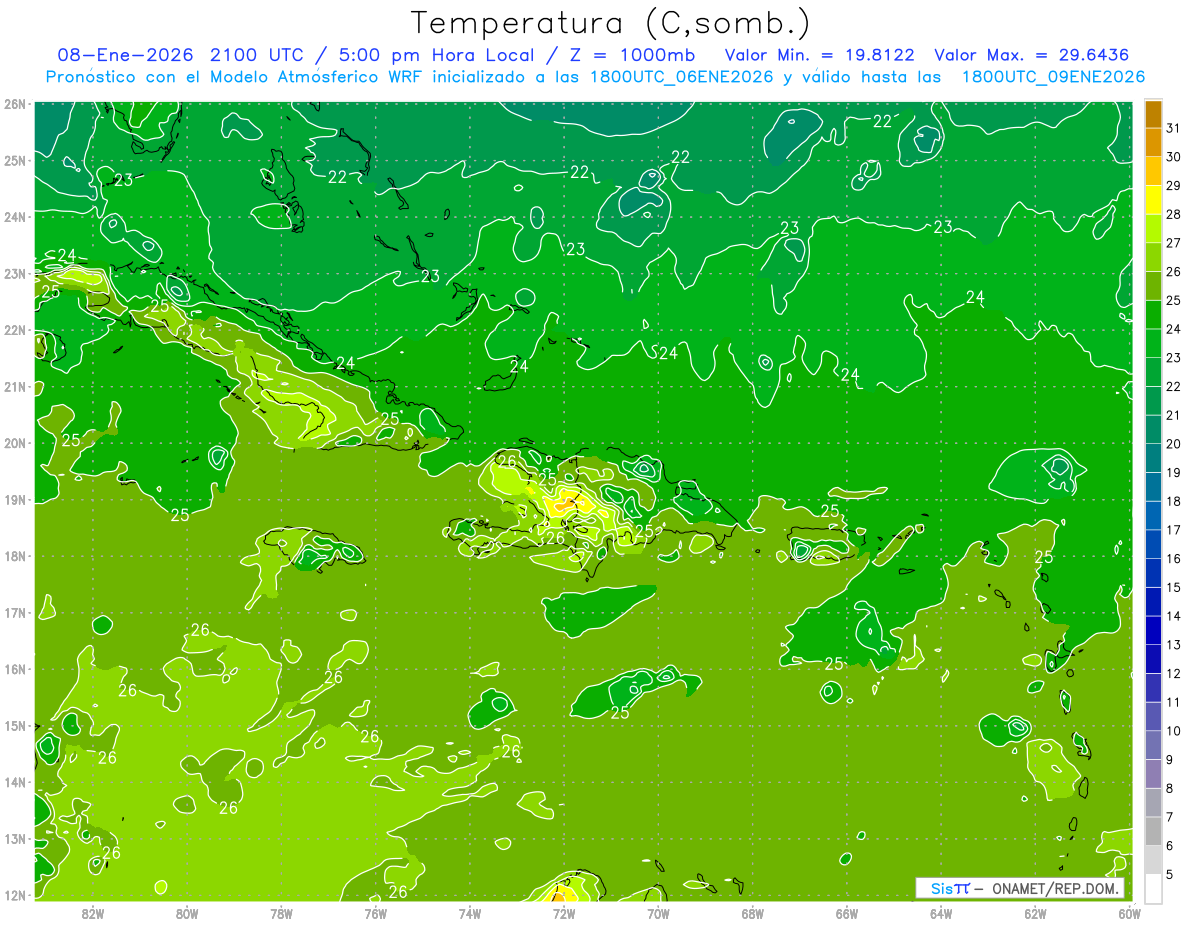Click the "78W" longitude axis label
The image size is (1200, 927).
pyautogui.click(x=281, y=913)
